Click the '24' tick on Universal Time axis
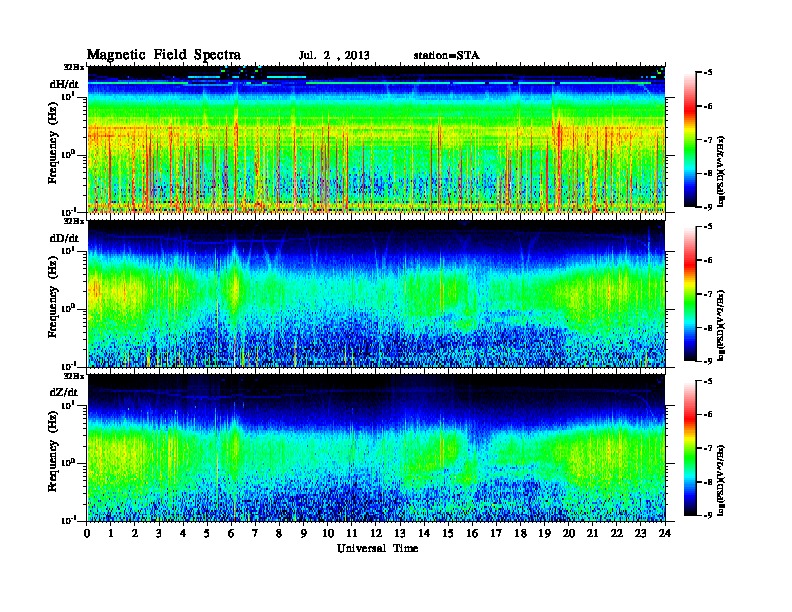 (x=665, y=533)
